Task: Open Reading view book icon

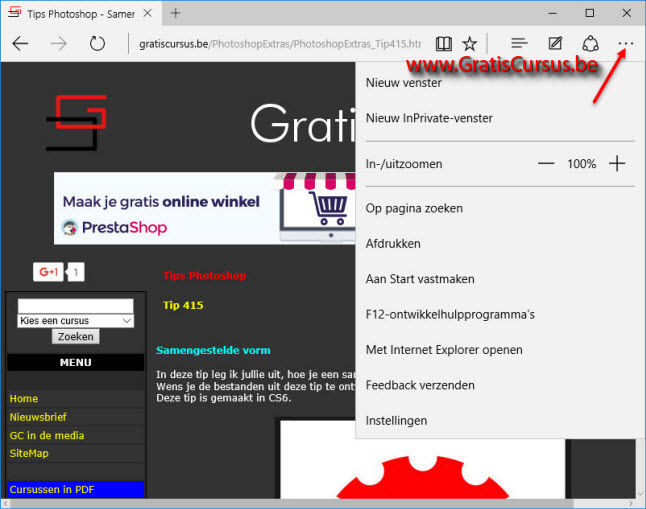Action: (x=444, y=43)
